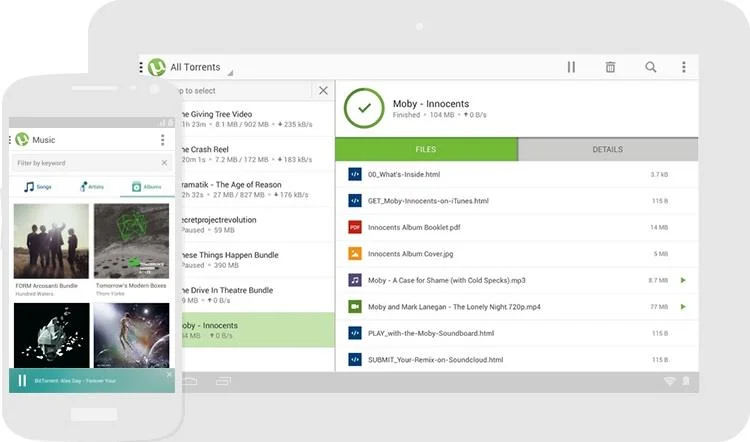750x442 pixels.
Task: Click the green finished checkmark circle for Moby
Action: pyautogui.click(x=364, y=109)
